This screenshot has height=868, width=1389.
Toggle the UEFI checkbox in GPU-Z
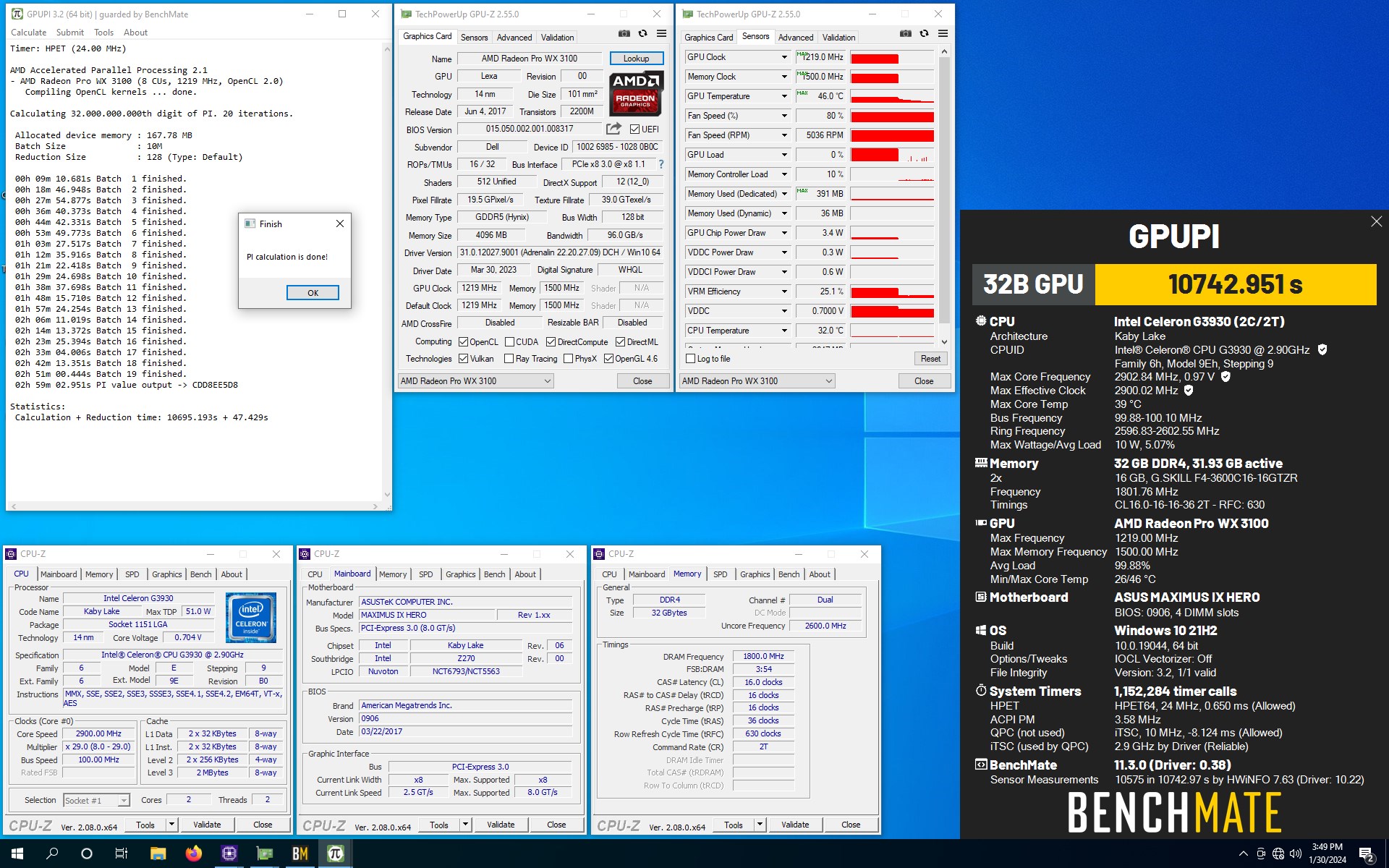[x=634, y=129]
